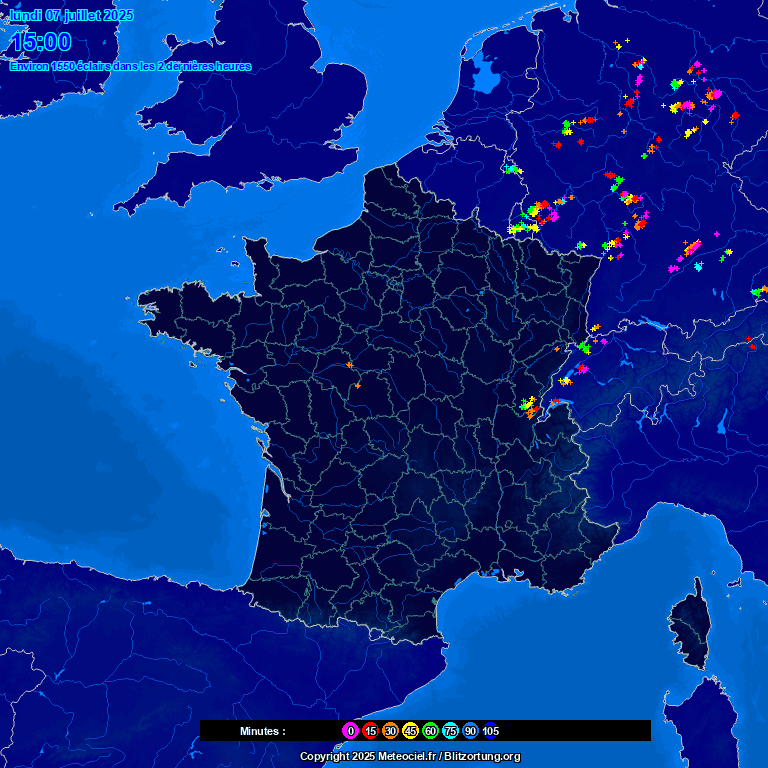Click the dark blue 105 minutes legend swatch
The image size is (768, 768).
(x=491, y=731)
